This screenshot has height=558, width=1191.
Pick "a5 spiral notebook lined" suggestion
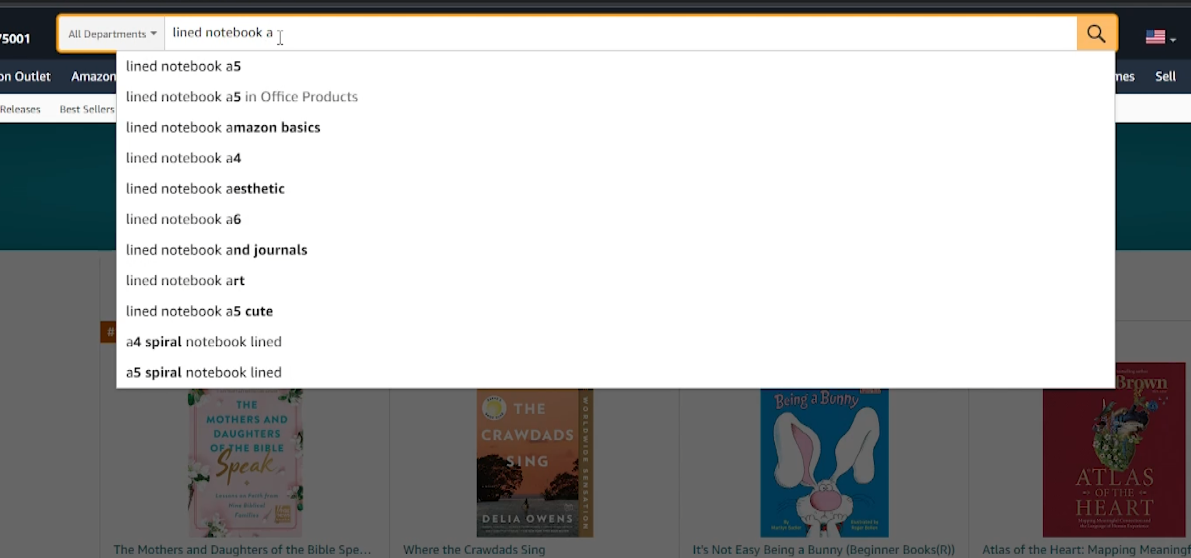point(615,372)
